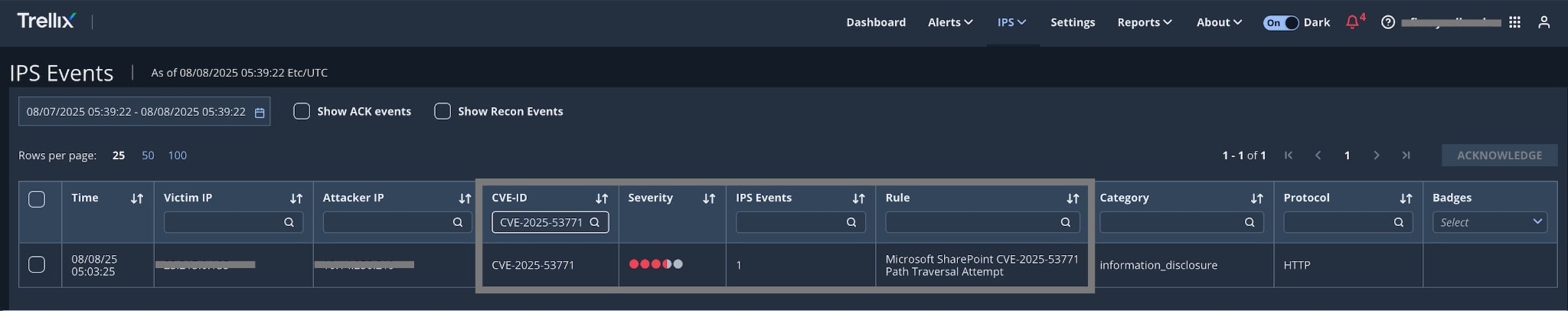Click the date range input field

pyautogui.click(x=144, y=112)
